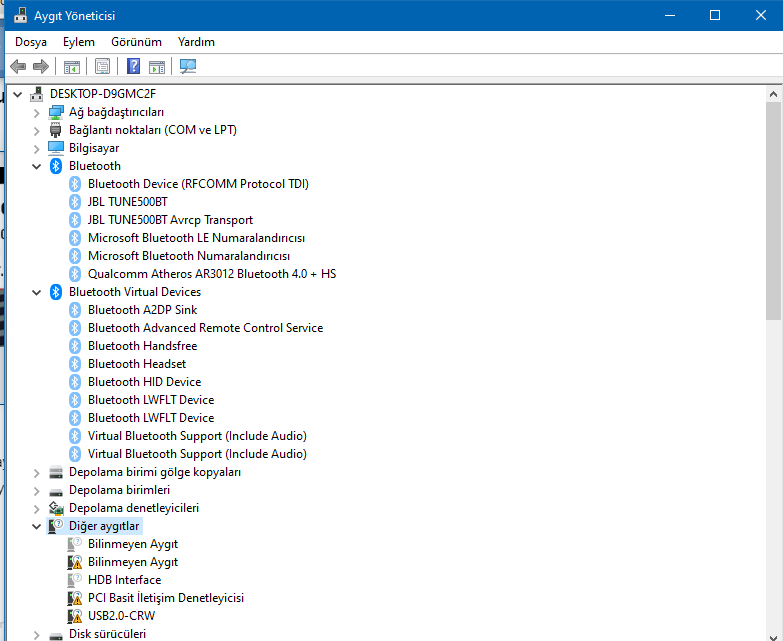Select the HDB Interface device
Image resolution: width=783 pixels, height=641 pixels.
click(x=124, y=580)
